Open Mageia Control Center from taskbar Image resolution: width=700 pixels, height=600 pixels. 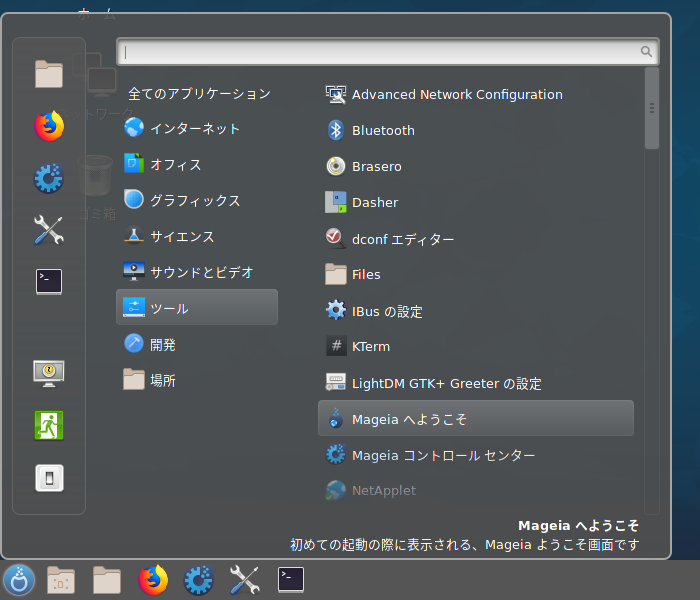[199, 580]
